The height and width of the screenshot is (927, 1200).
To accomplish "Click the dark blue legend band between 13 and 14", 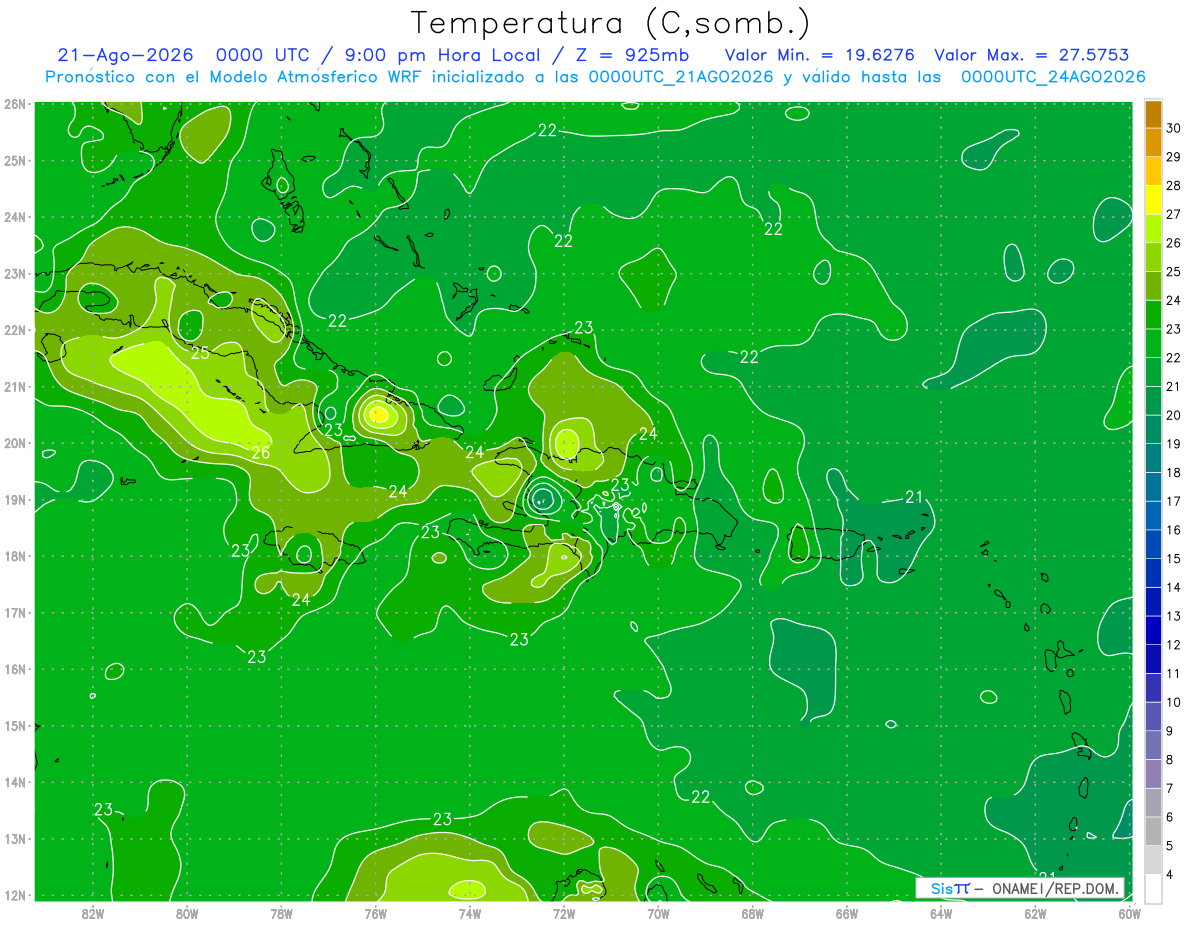I will 1153,602.
